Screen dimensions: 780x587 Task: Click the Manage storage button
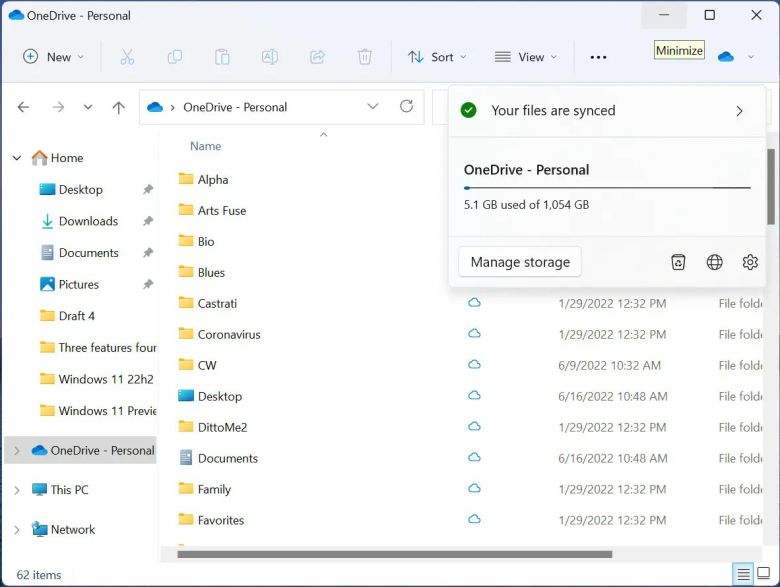click(520, 262)
